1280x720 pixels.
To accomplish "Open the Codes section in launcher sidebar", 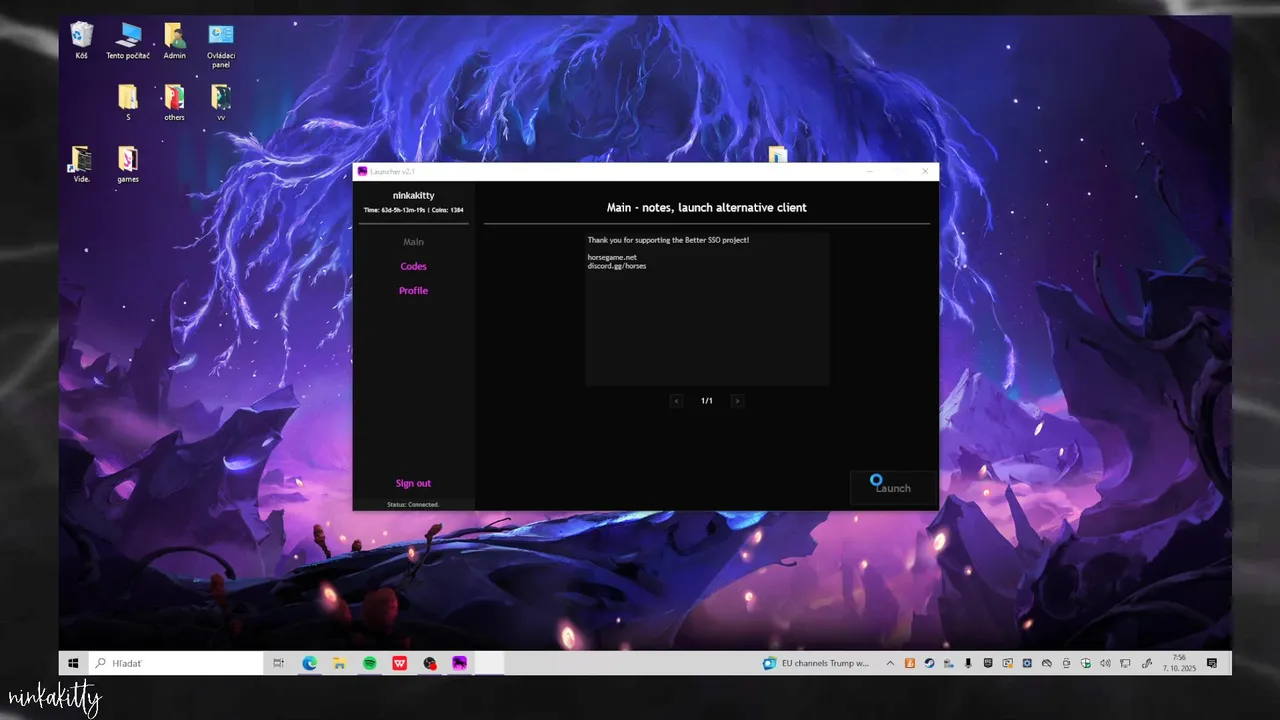I will tap(413, 266).
